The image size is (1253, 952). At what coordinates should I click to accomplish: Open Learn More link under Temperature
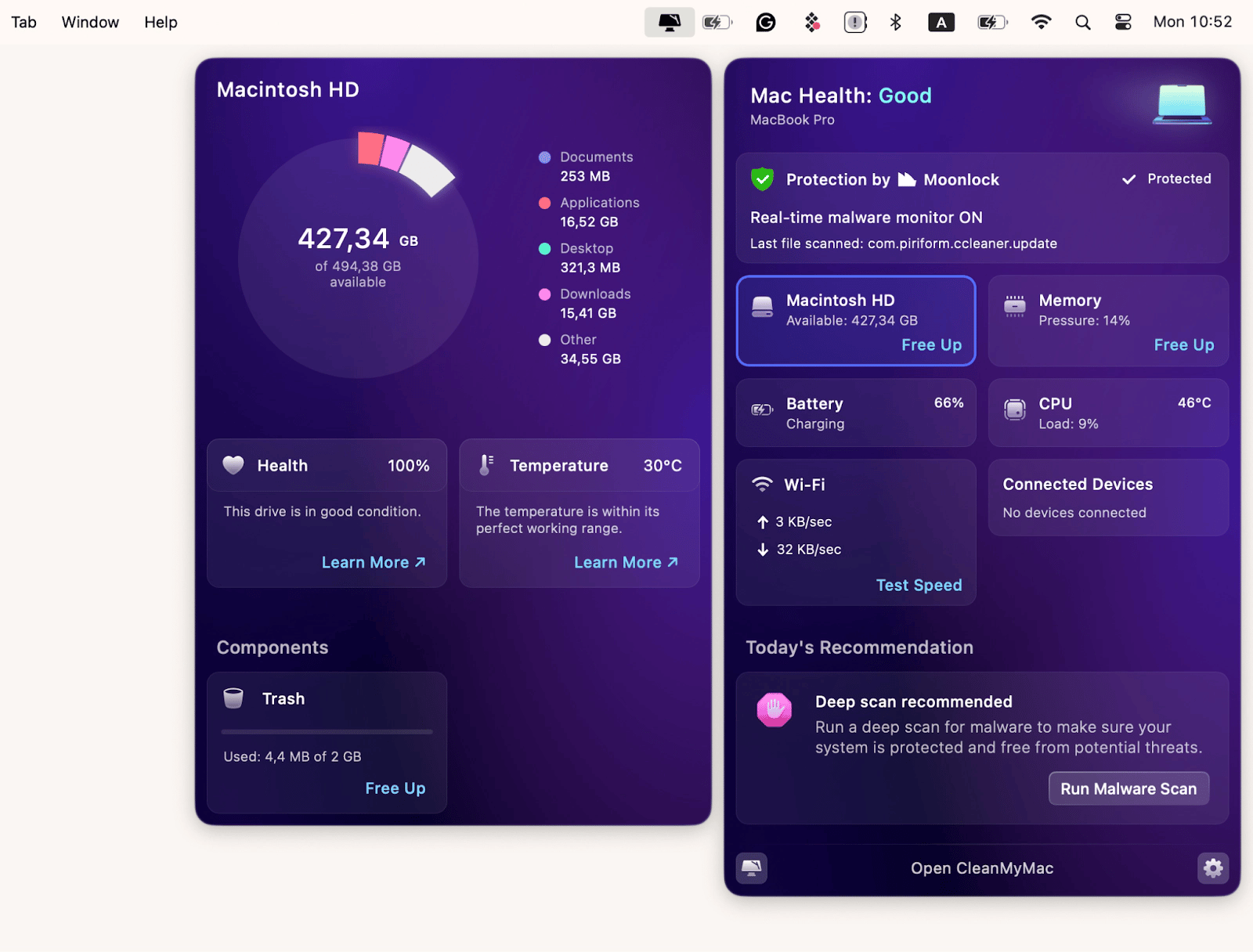click(626, 562)
